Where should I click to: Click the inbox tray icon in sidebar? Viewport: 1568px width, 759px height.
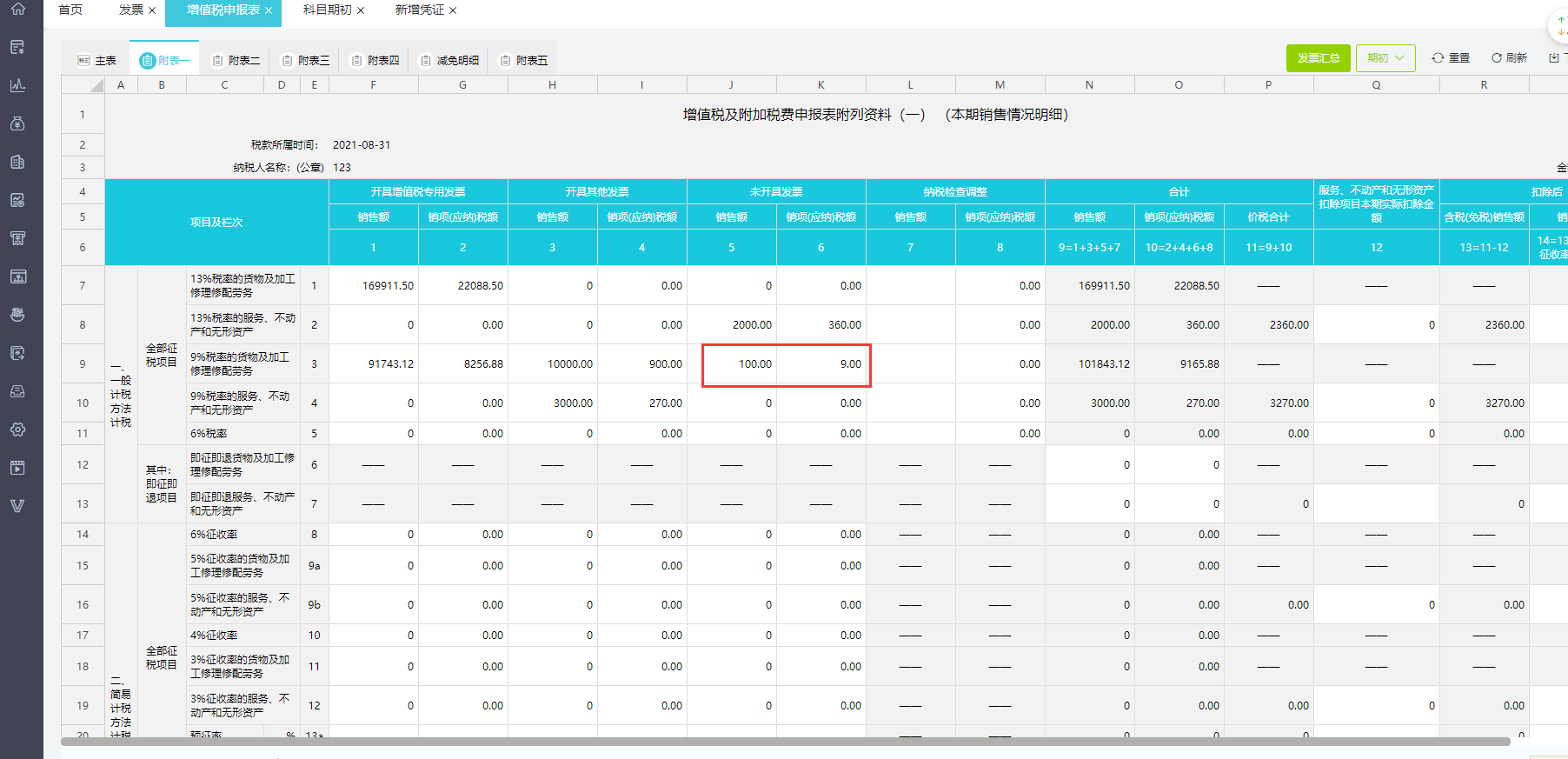coord(17,391)
